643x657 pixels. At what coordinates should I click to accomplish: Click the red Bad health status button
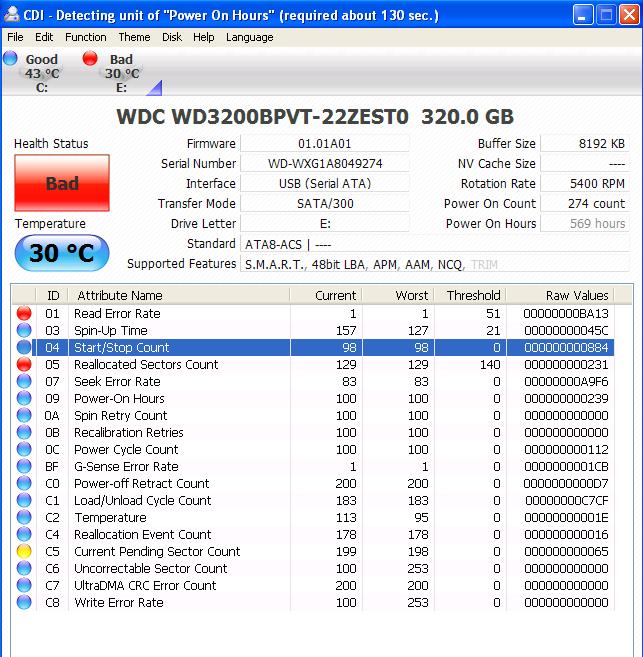click(x=62, y=183)
